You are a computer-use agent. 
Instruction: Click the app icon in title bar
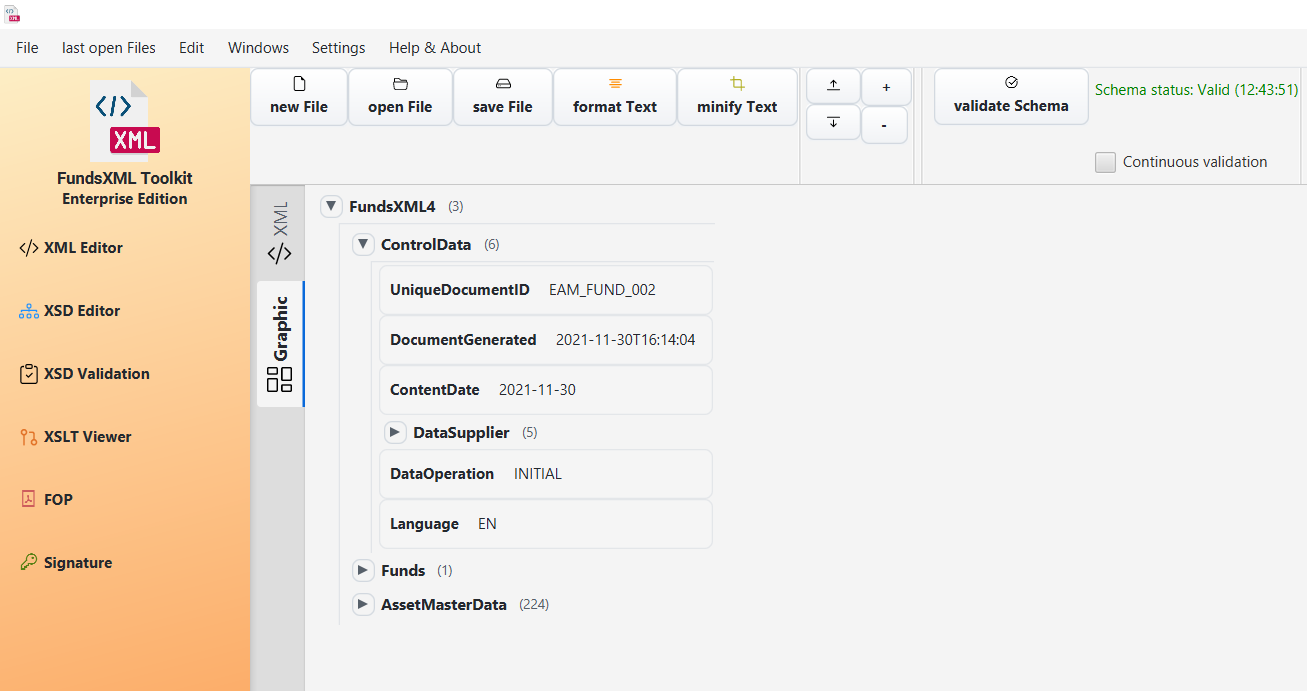pyautogui.click(x=12, y=13)
